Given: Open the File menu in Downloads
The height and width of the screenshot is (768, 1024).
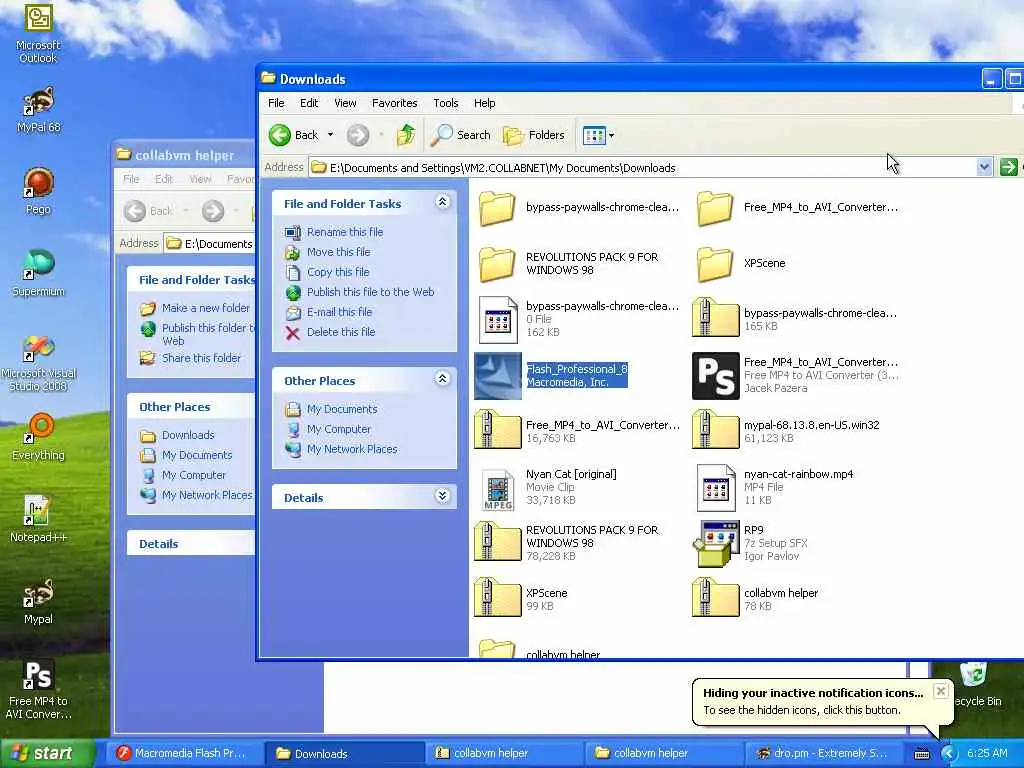Looking at the screenshot, I should click(x=276, y=103).
